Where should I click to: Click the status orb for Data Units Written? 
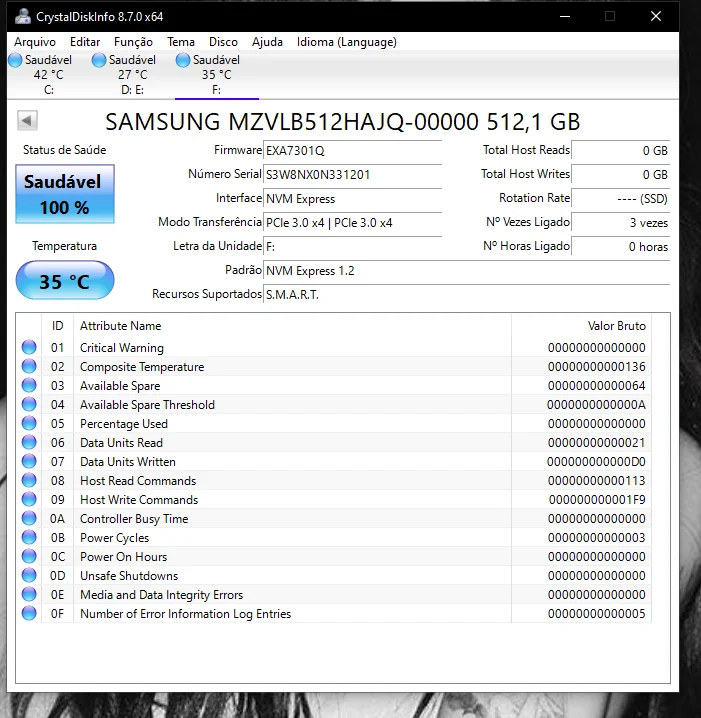tap(29, 461)
